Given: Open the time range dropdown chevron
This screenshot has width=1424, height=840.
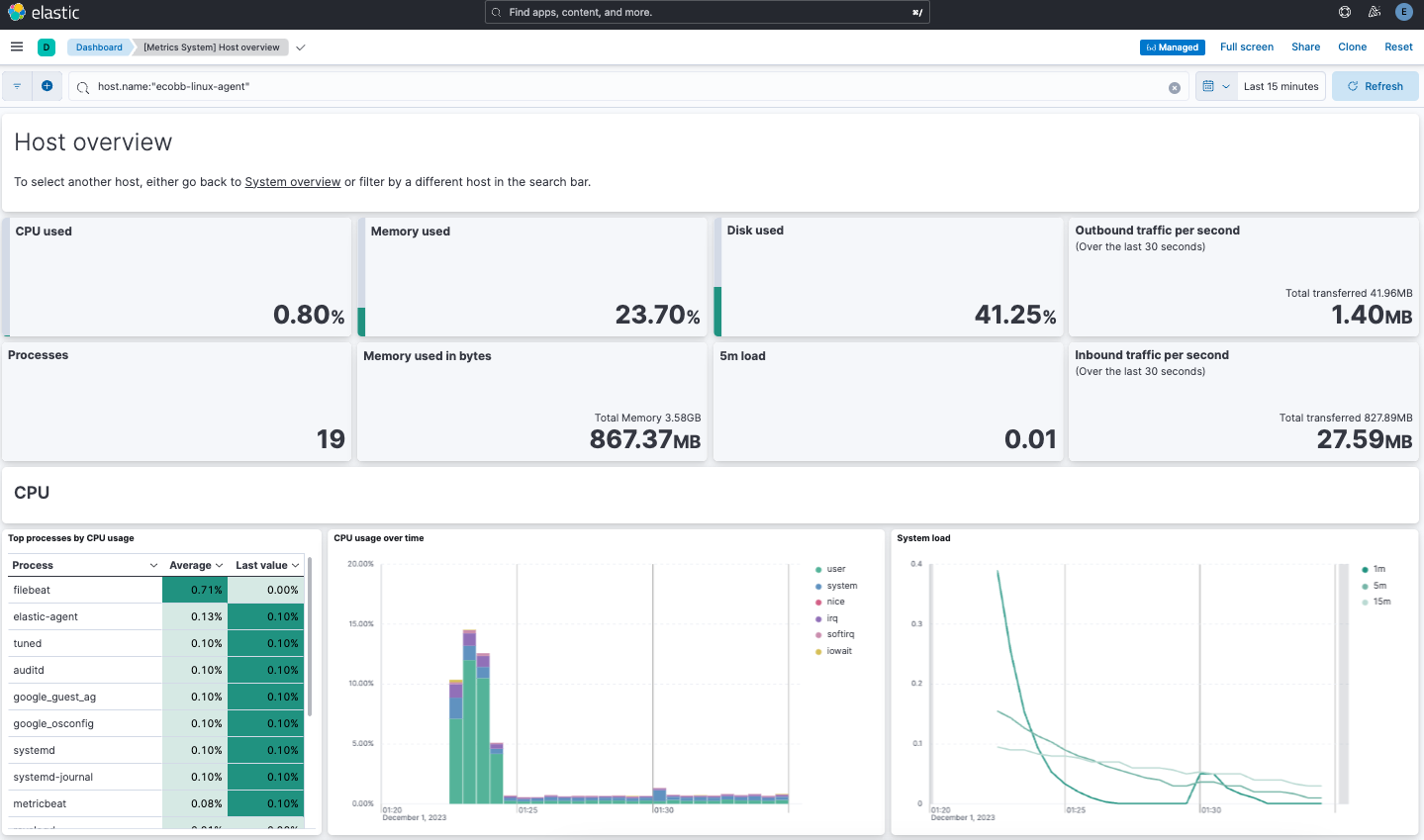Looking at the screenshot, I should (1228, 86).
